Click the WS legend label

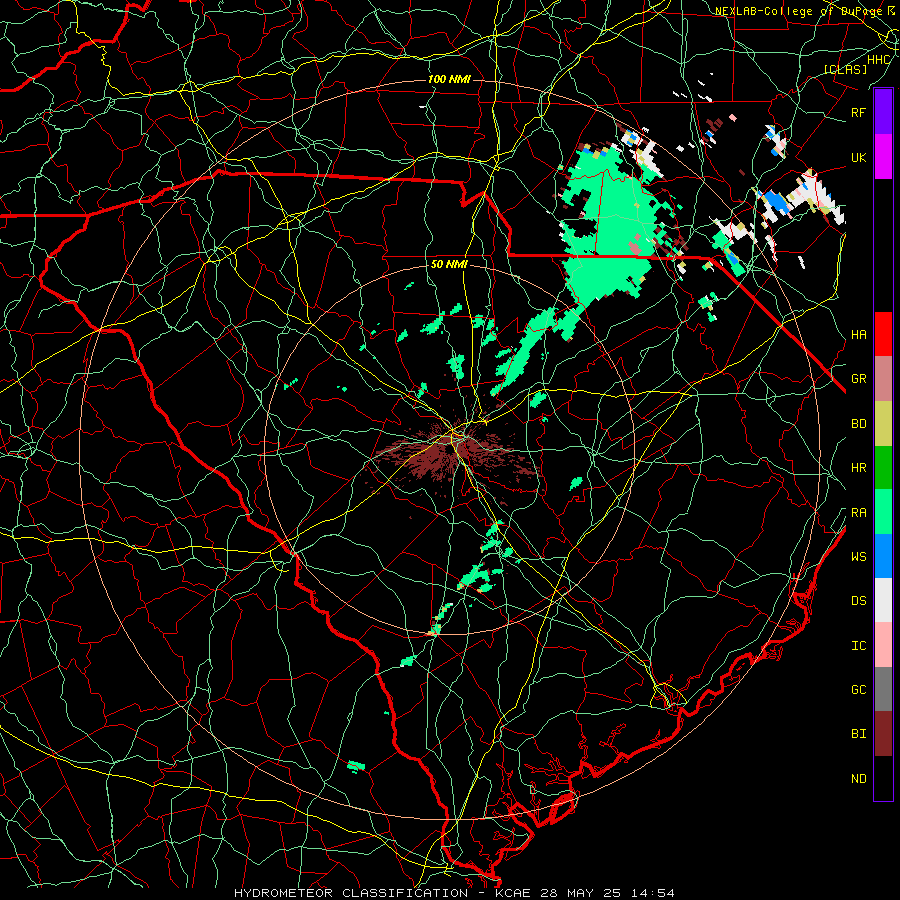[859, 556]
